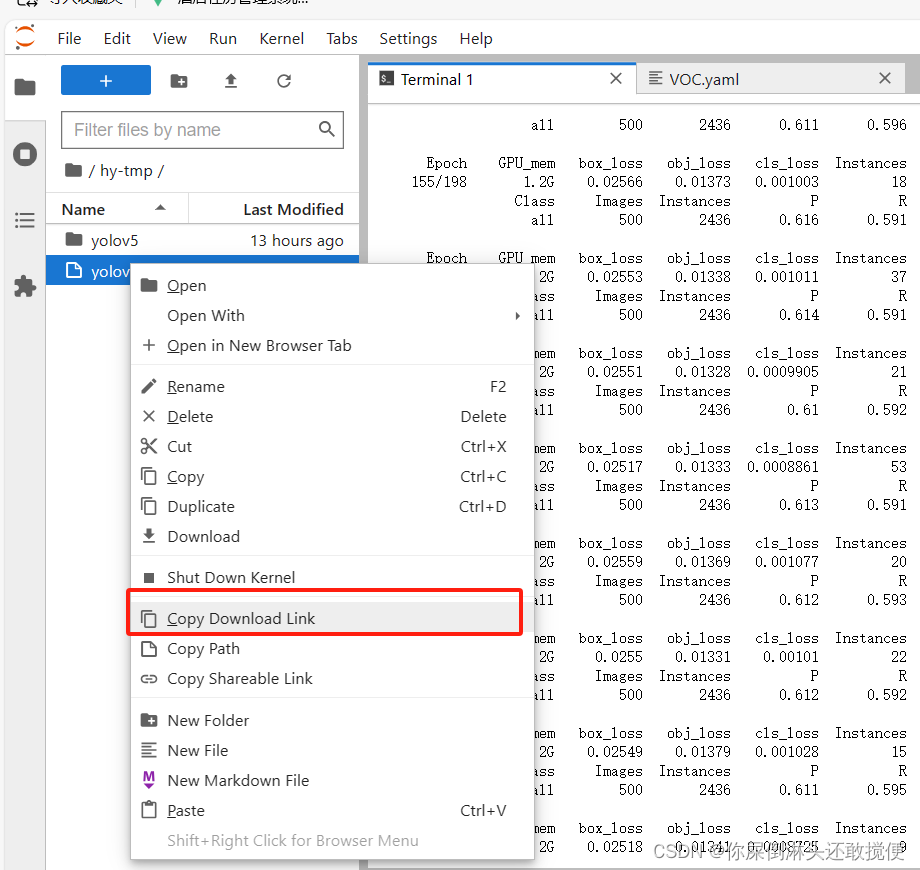Switch to the VOC.yaml tab
The image size is (920, 870).
click(704, 79)
